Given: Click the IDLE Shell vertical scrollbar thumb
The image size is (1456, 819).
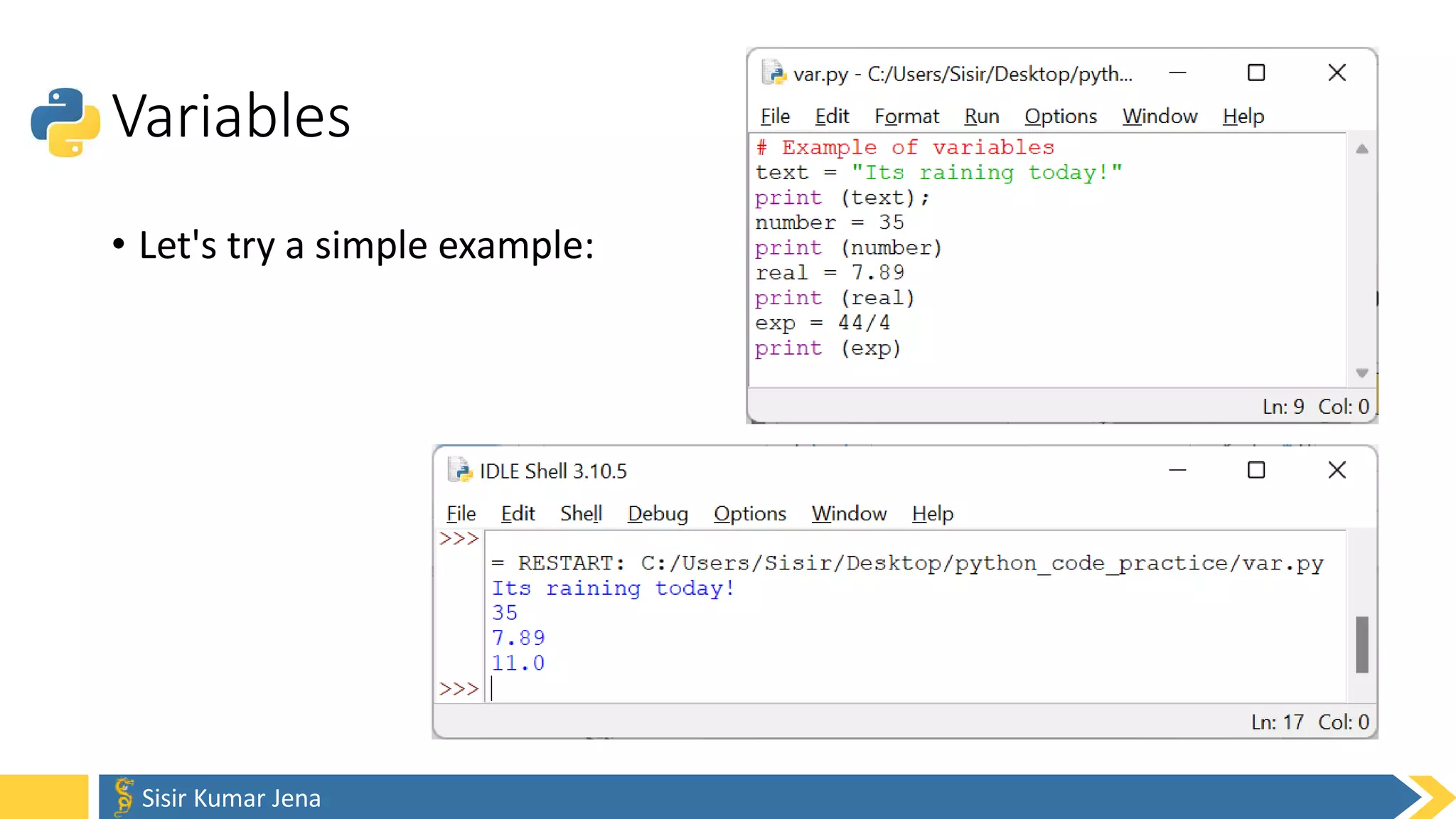Looking at the screenshot, I should point(1361,644).
